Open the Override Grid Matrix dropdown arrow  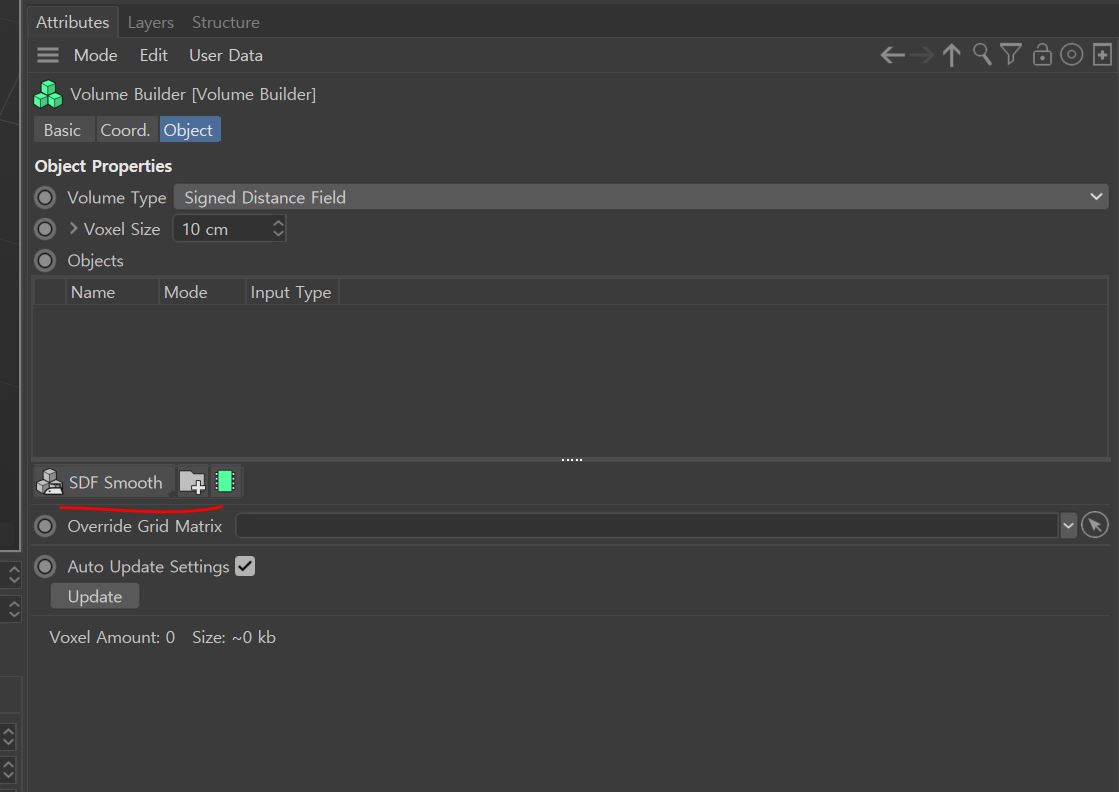[x=1068, y=525]
